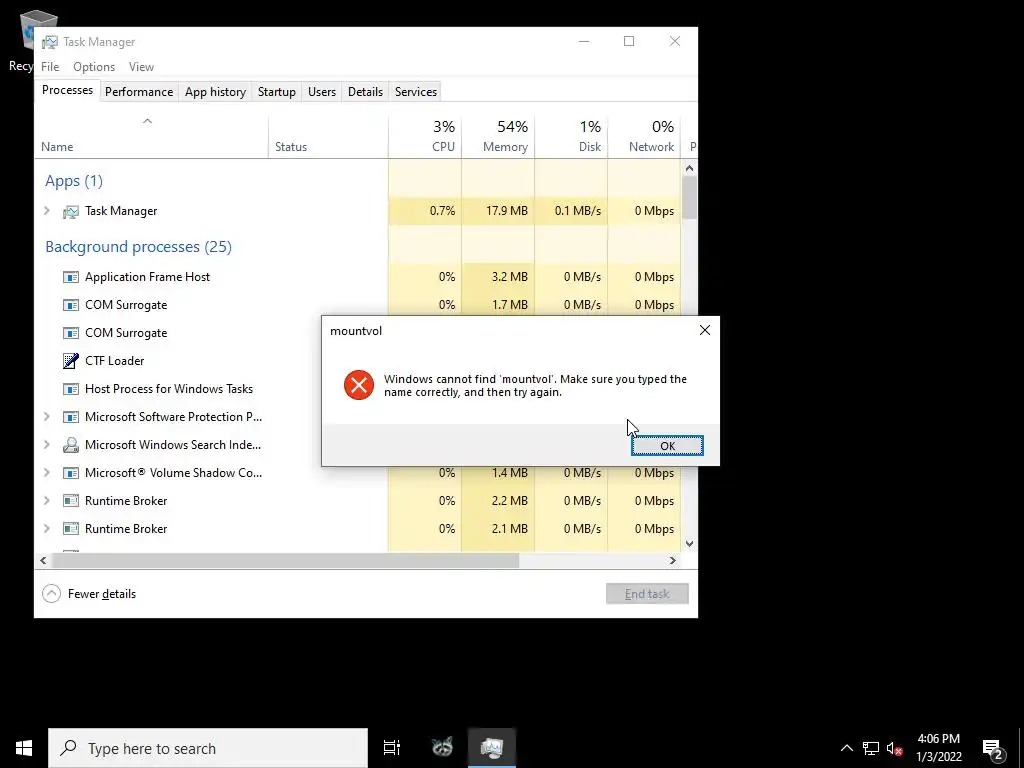Click the Apps (1) group header
Viewport: 1024px width, 768px height.
click(x=74, y=181)
